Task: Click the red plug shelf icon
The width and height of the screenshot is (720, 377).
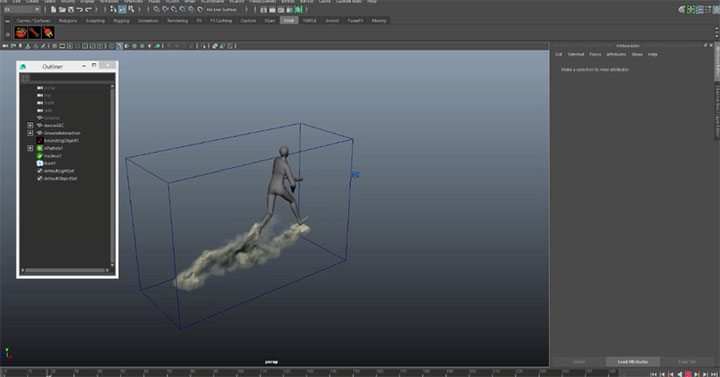Action: click(48, 32)
